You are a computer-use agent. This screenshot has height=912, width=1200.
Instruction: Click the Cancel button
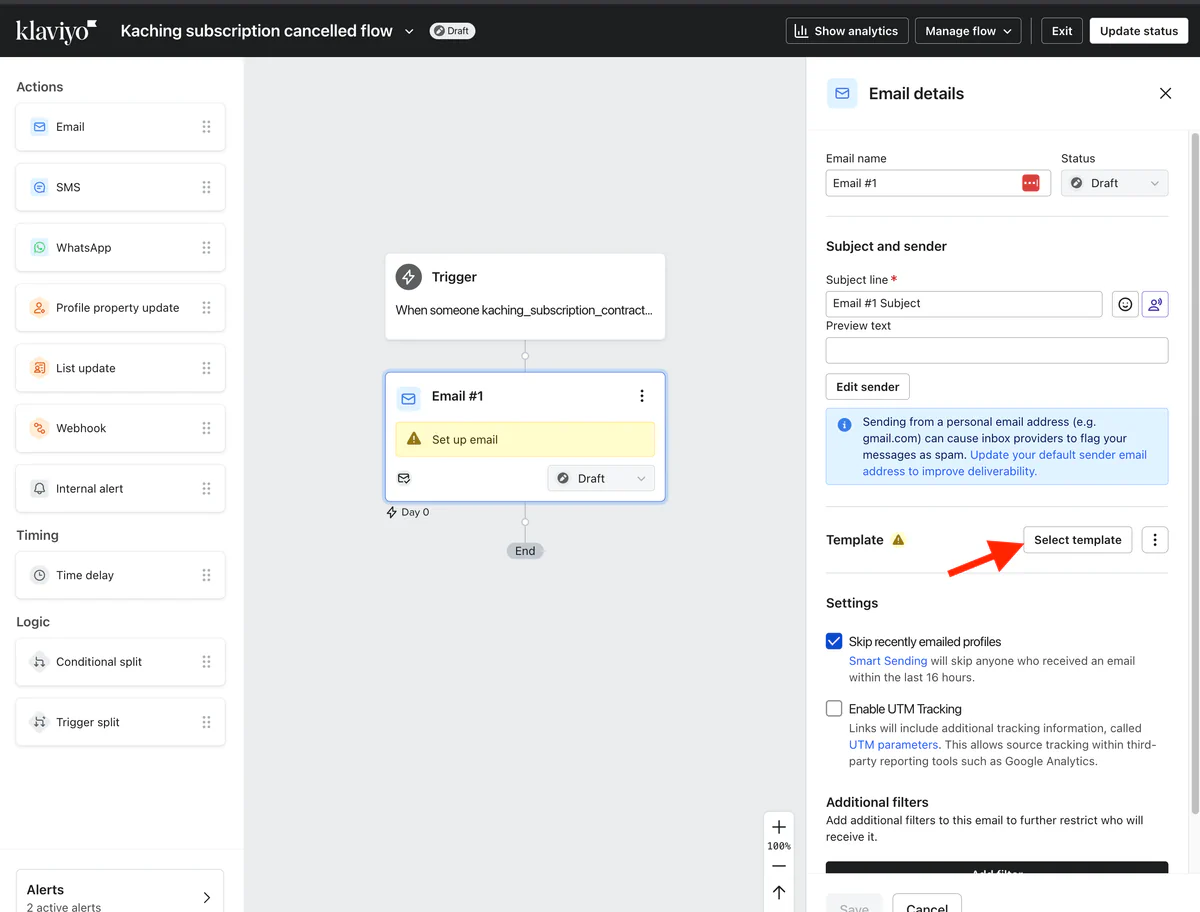click(x=927, y=903)
